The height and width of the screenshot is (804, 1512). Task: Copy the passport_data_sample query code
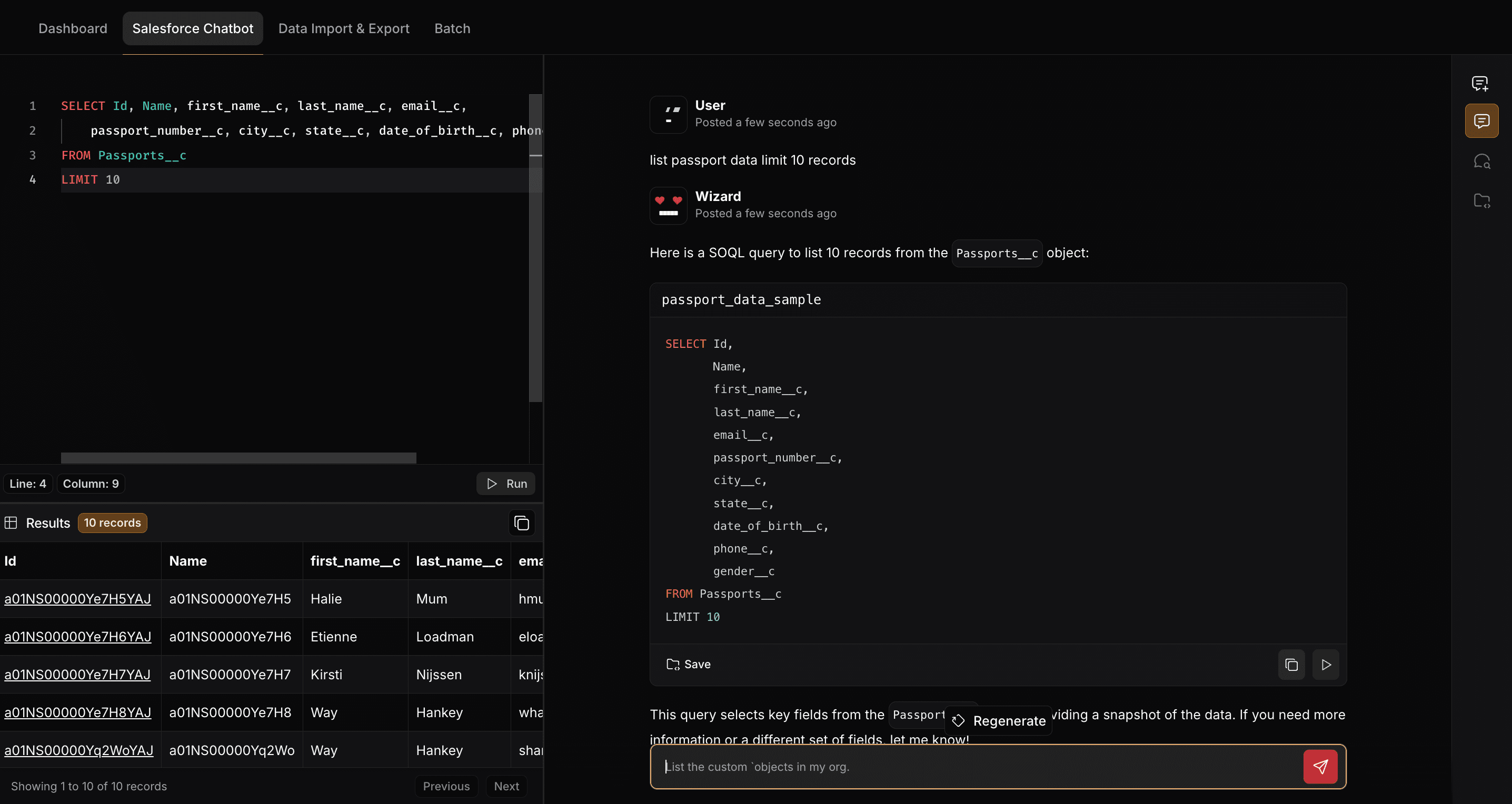click(x=1291, y=665)
